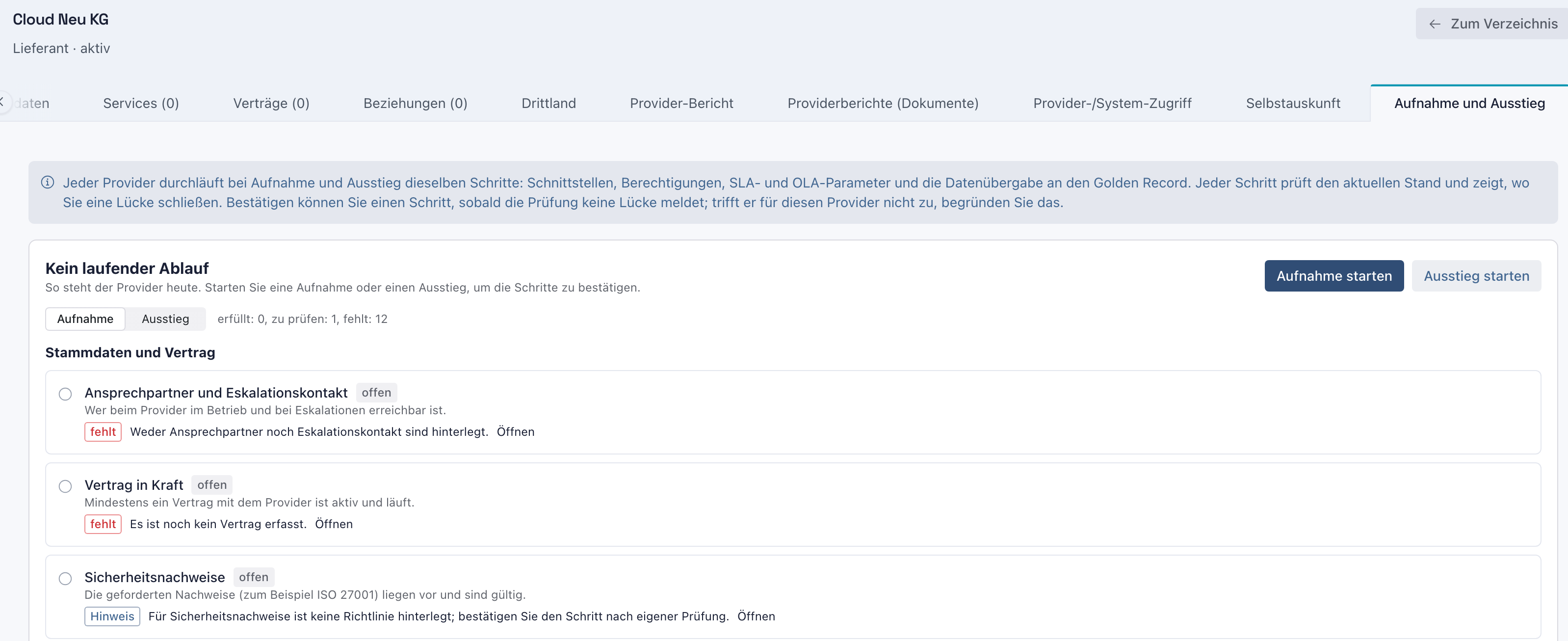This screenshot has width=1568, height=641.
Task: Click Öffnen link for Sicherheitsnachweise hint
Action: 756,616
